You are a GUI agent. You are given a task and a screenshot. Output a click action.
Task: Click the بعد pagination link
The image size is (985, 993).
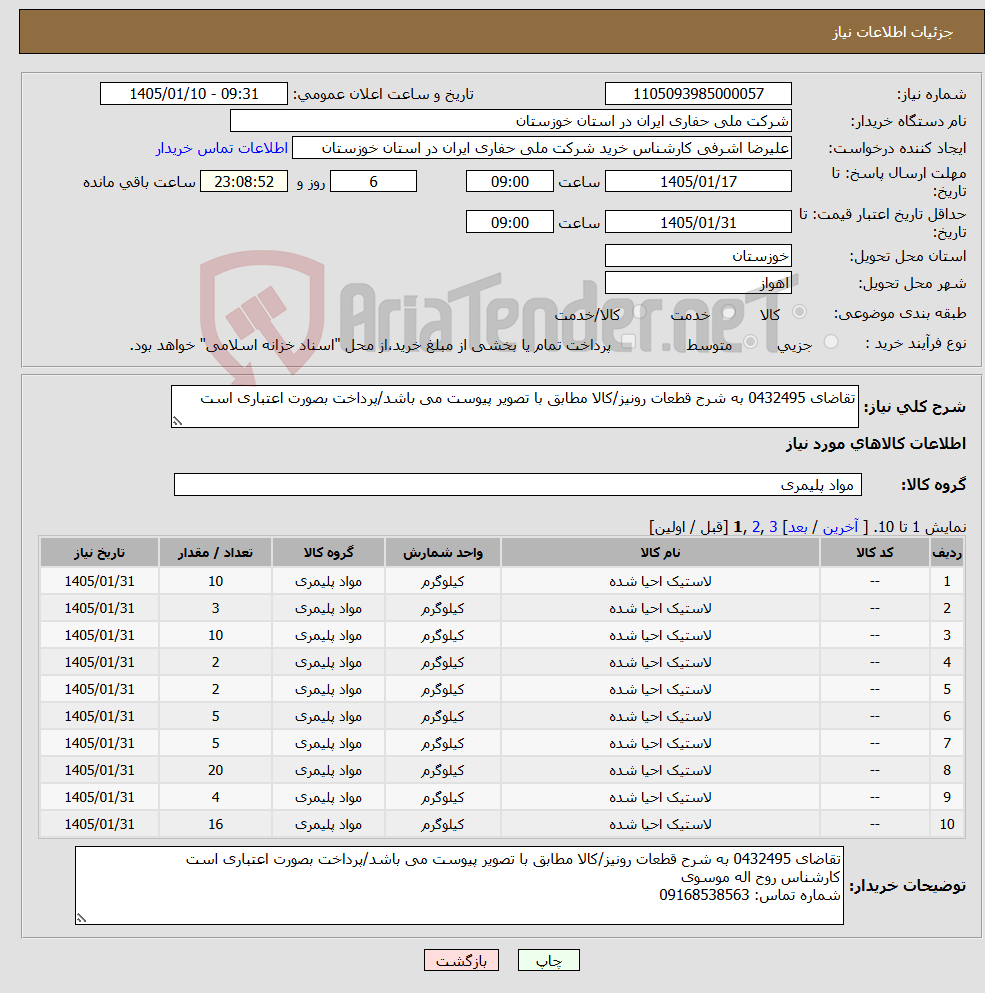(x=798, y=527)
